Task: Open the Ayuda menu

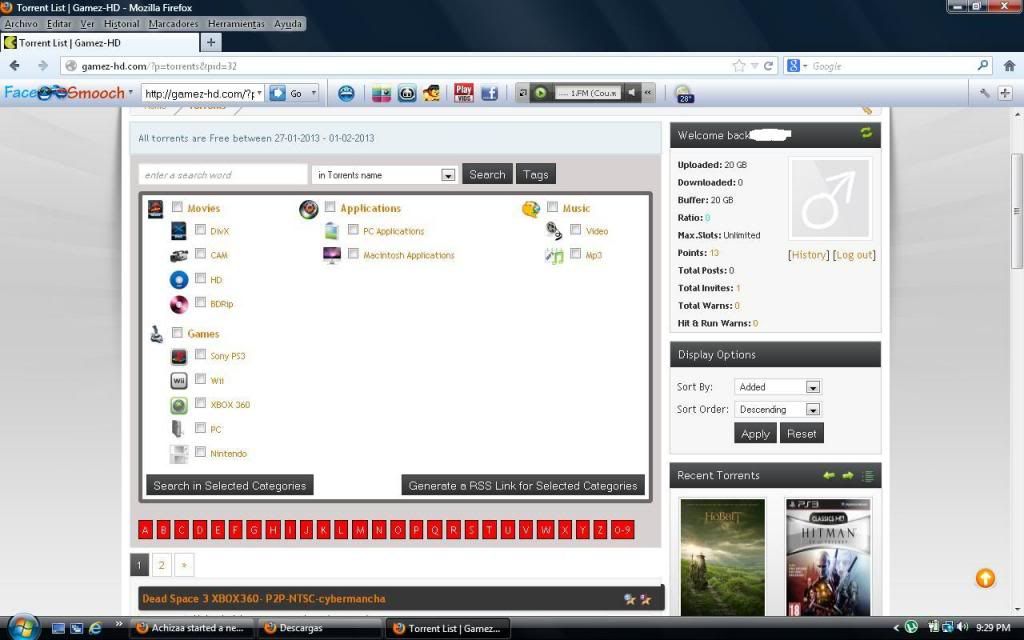Action: (x=287, y=24)
